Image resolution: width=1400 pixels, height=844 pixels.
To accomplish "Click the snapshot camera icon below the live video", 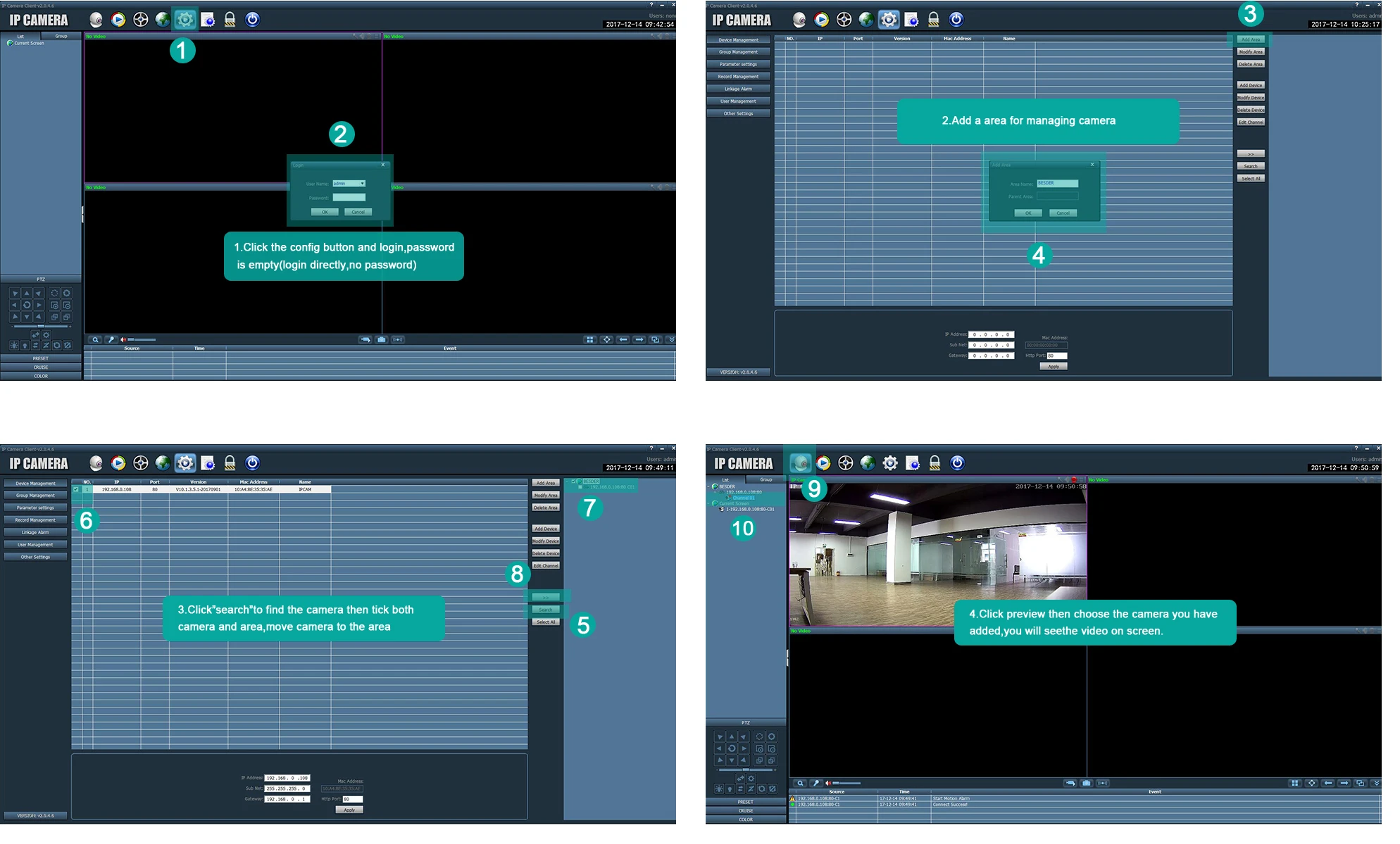I will [x=1087, y=783].
